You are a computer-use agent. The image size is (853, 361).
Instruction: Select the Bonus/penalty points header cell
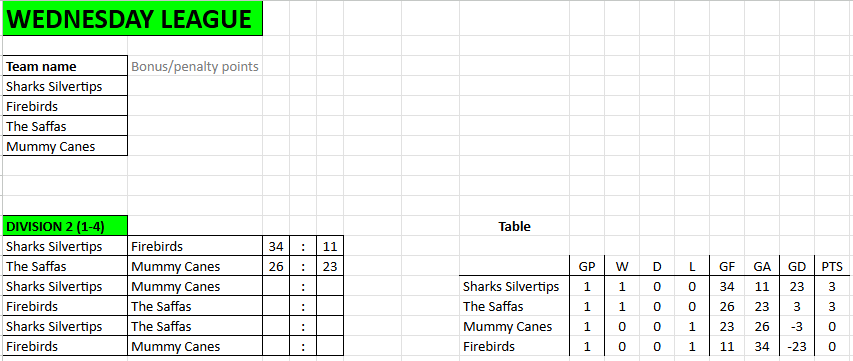(x=195, y=66)
